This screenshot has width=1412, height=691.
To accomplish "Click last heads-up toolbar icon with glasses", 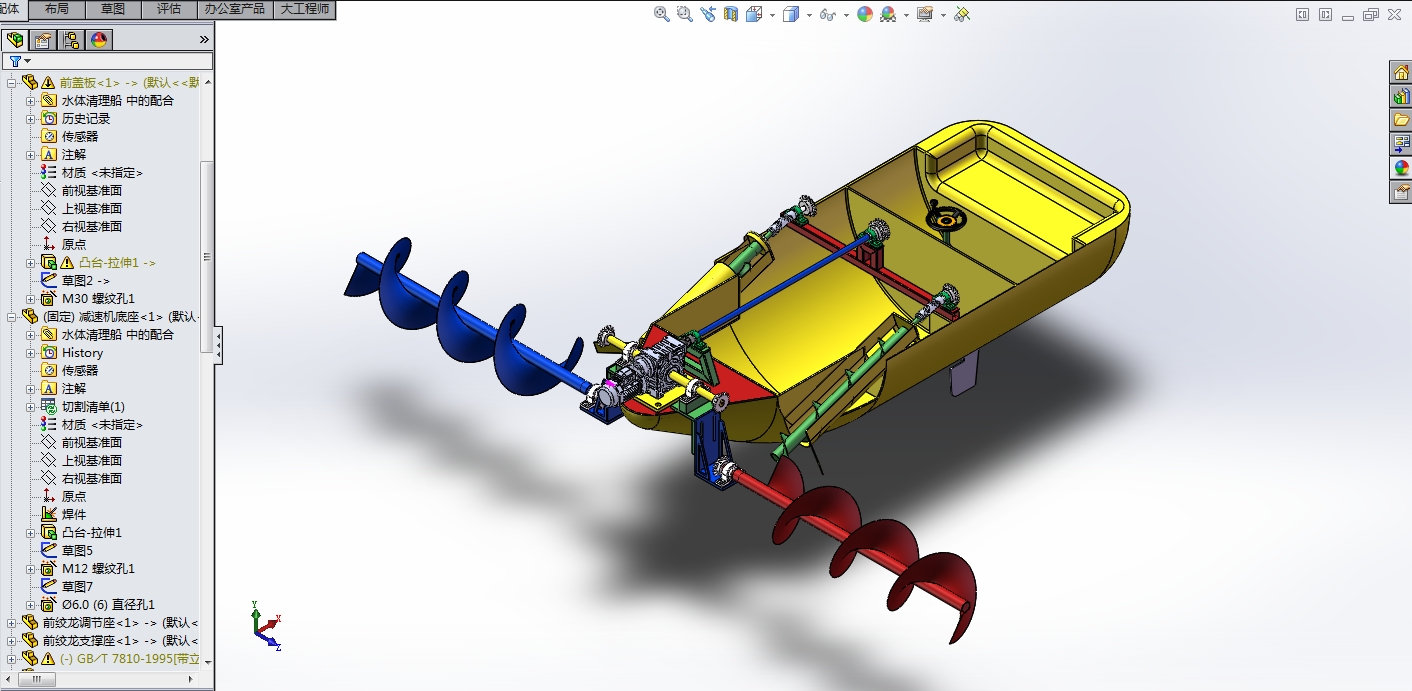I will (x=962, y=14).
